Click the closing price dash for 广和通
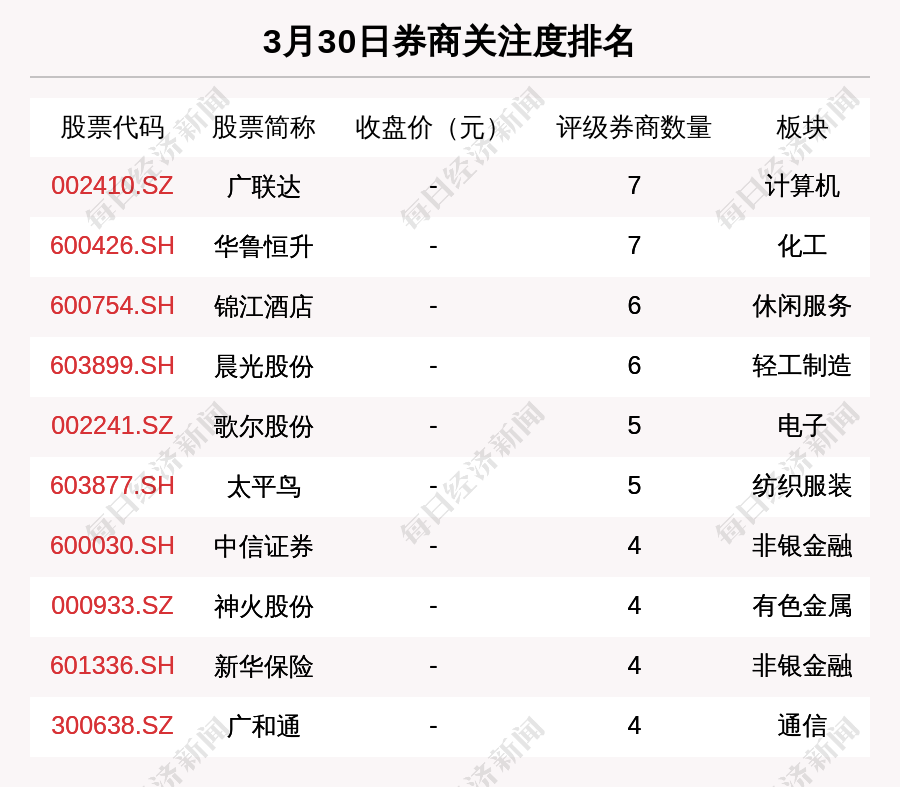The image size is (900, 787). pyautogui.click(x=433, y=727)
